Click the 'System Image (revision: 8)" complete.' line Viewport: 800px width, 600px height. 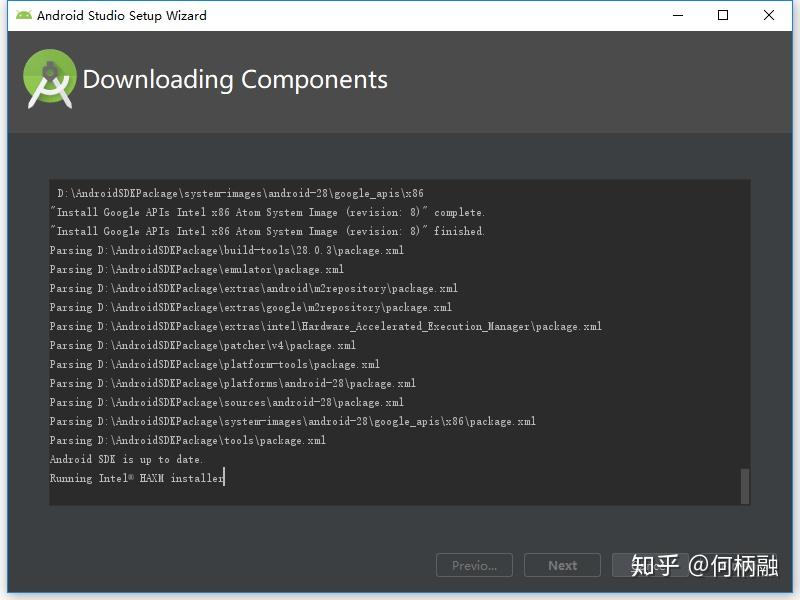click(267, 212)
